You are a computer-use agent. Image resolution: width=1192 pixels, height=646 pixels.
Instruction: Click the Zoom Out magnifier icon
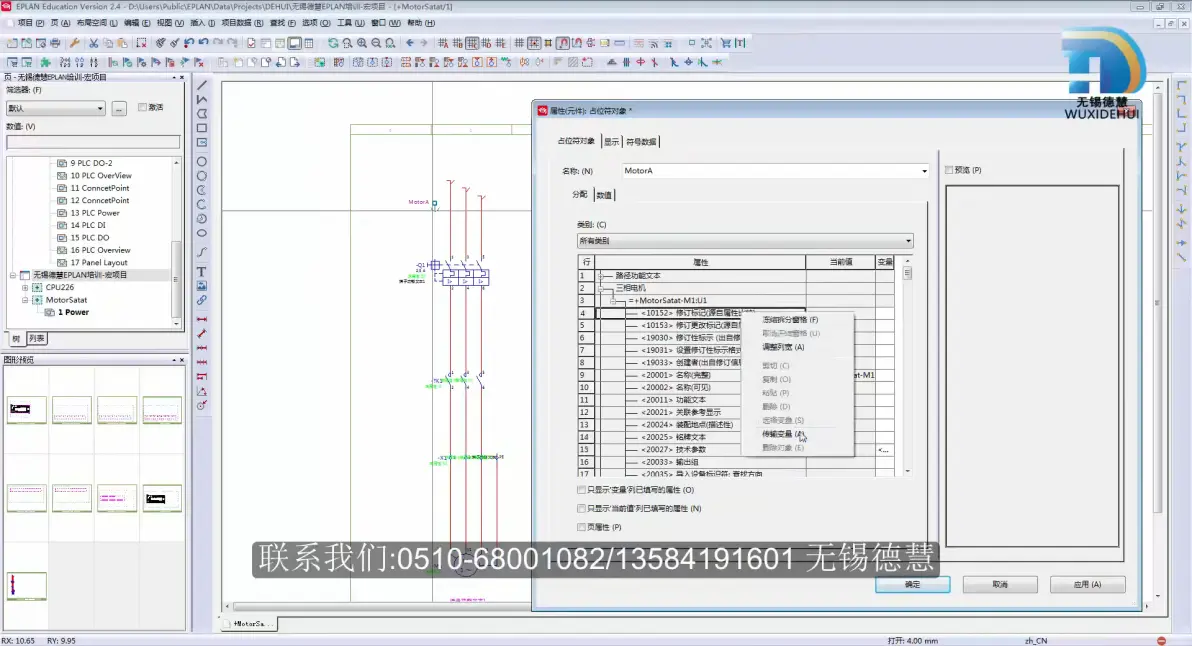(376, 43)
